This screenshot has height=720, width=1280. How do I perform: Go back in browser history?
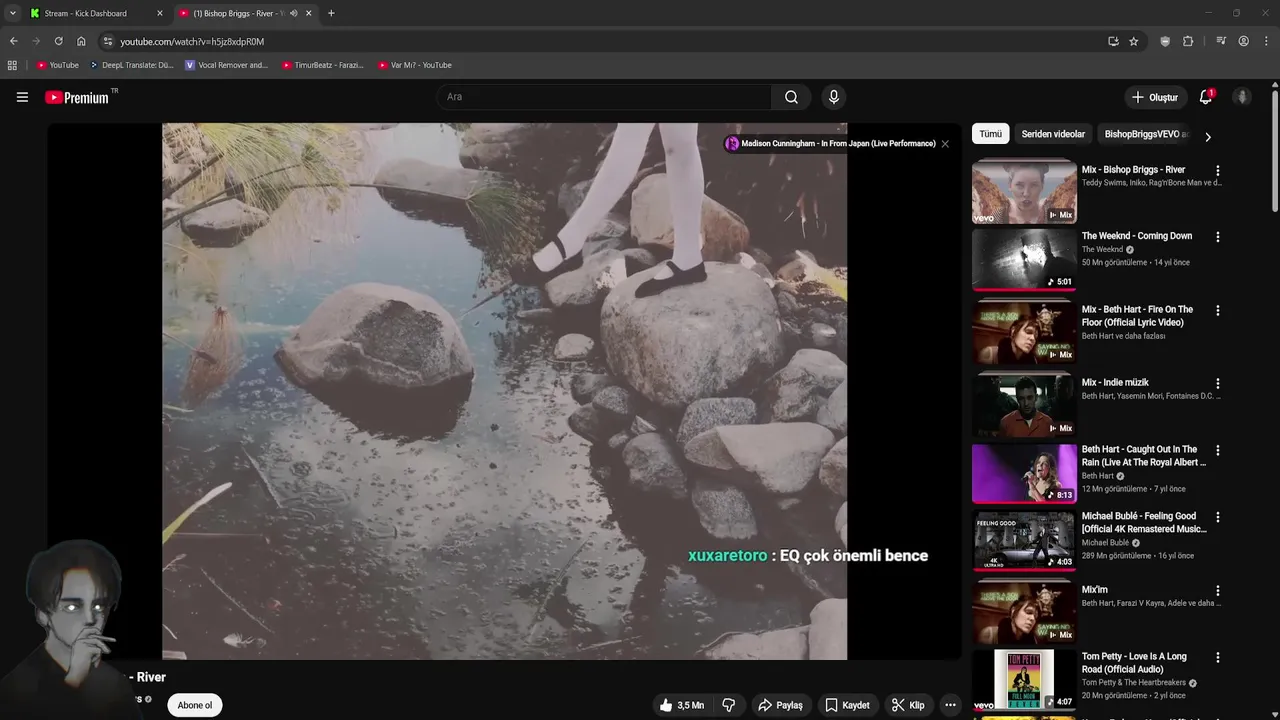coord(13,41)
